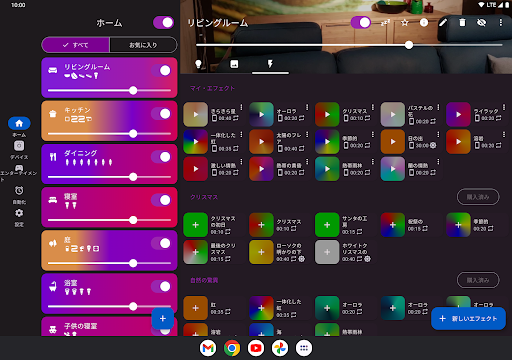Switch to the effects lightning tab
Viewport: 512px width, 360px height.
[x=270, y=64]
